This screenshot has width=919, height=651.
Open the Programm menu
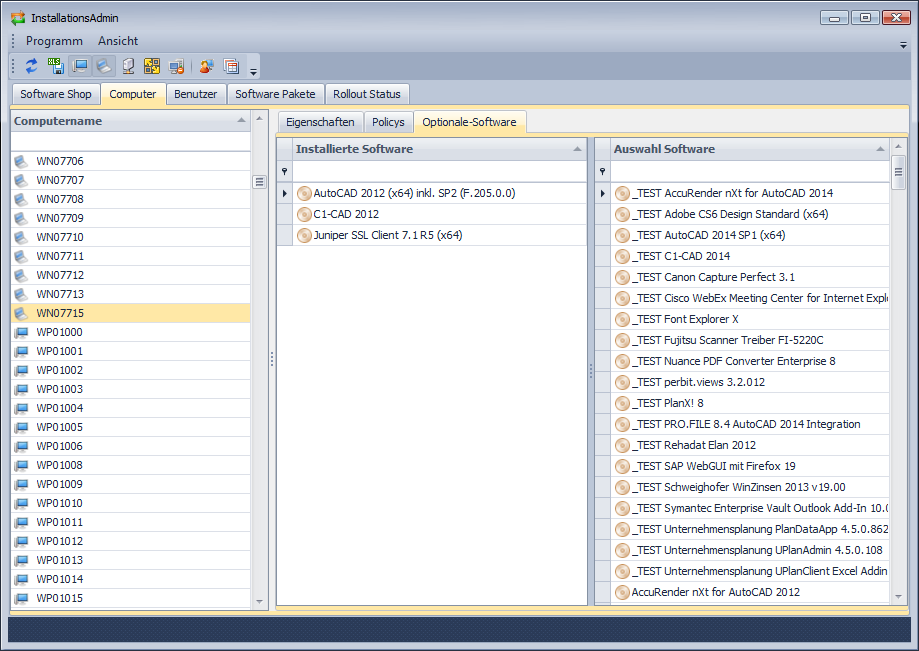(54, 41)
